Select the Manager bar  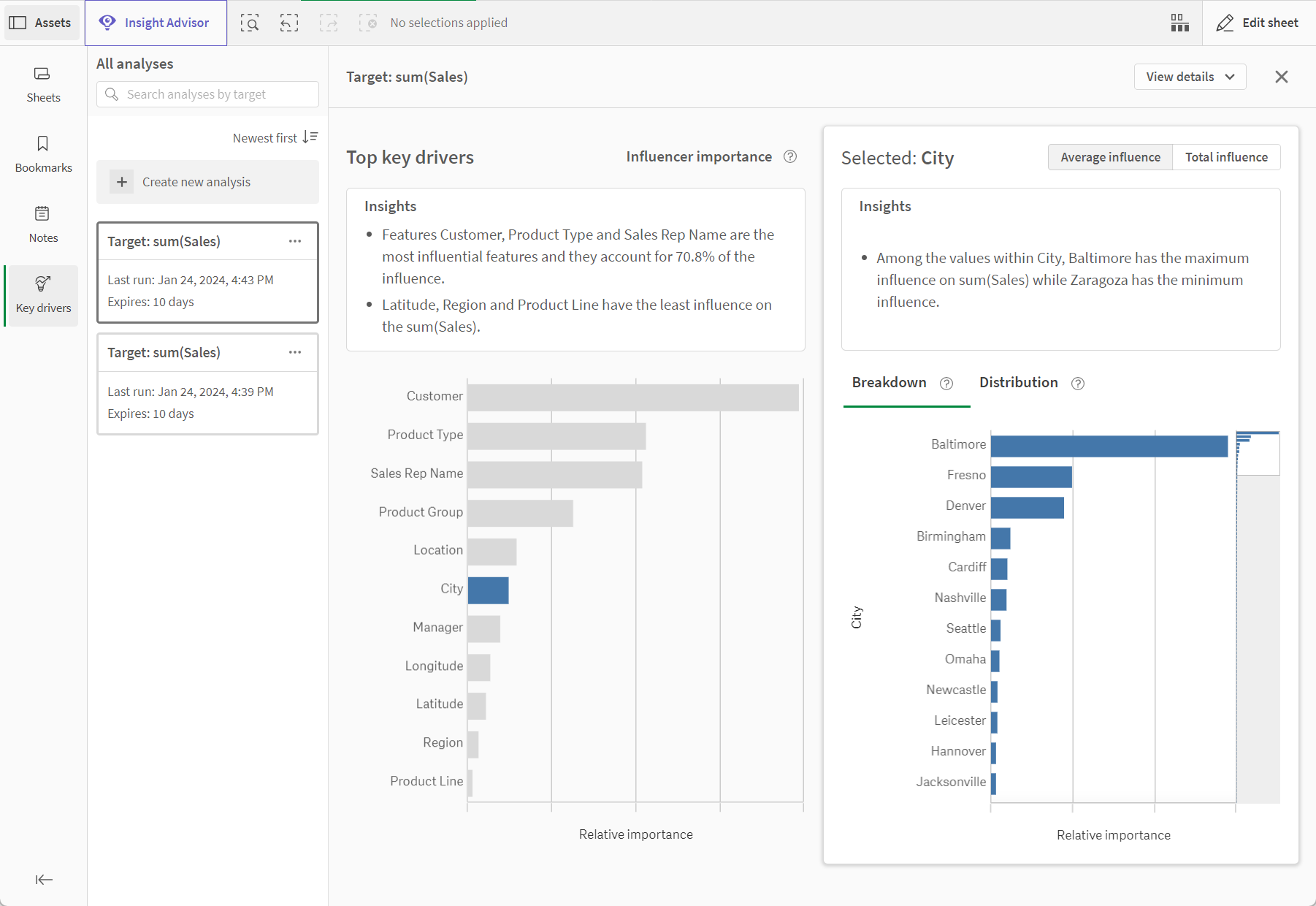click(483, 629)
